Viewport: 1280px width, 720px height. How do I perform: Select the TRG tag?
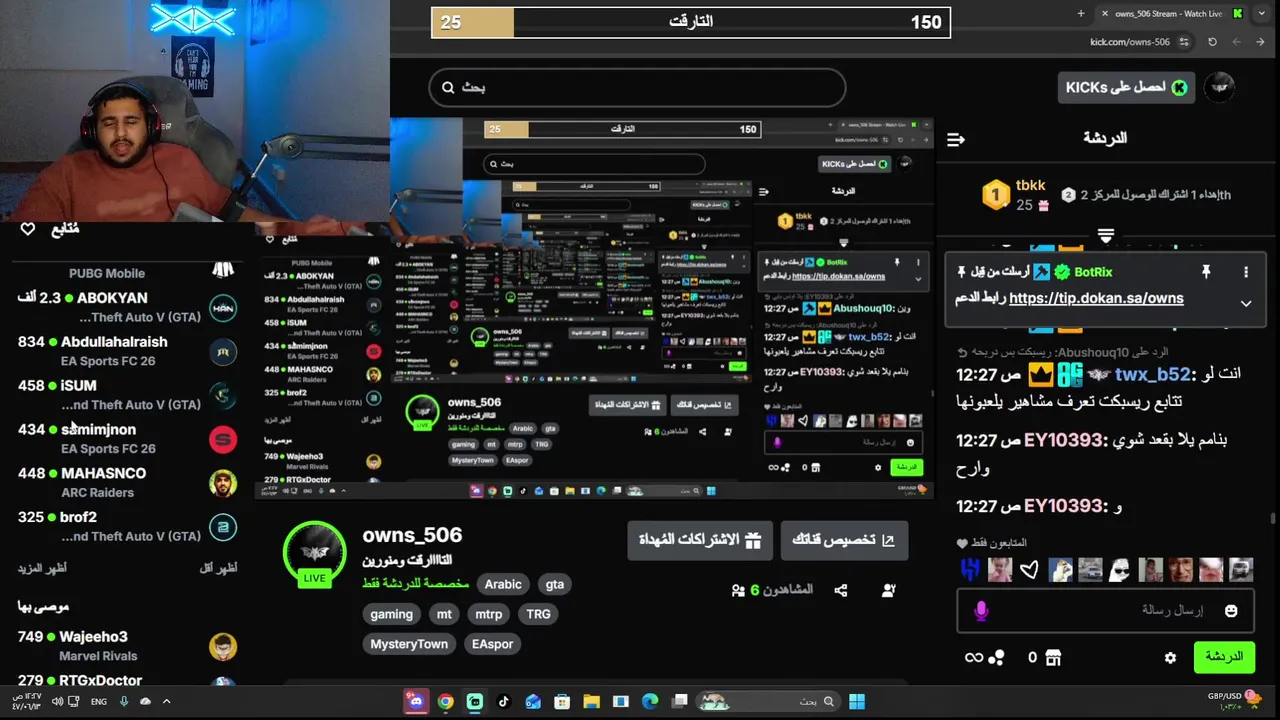click(538, 614)
